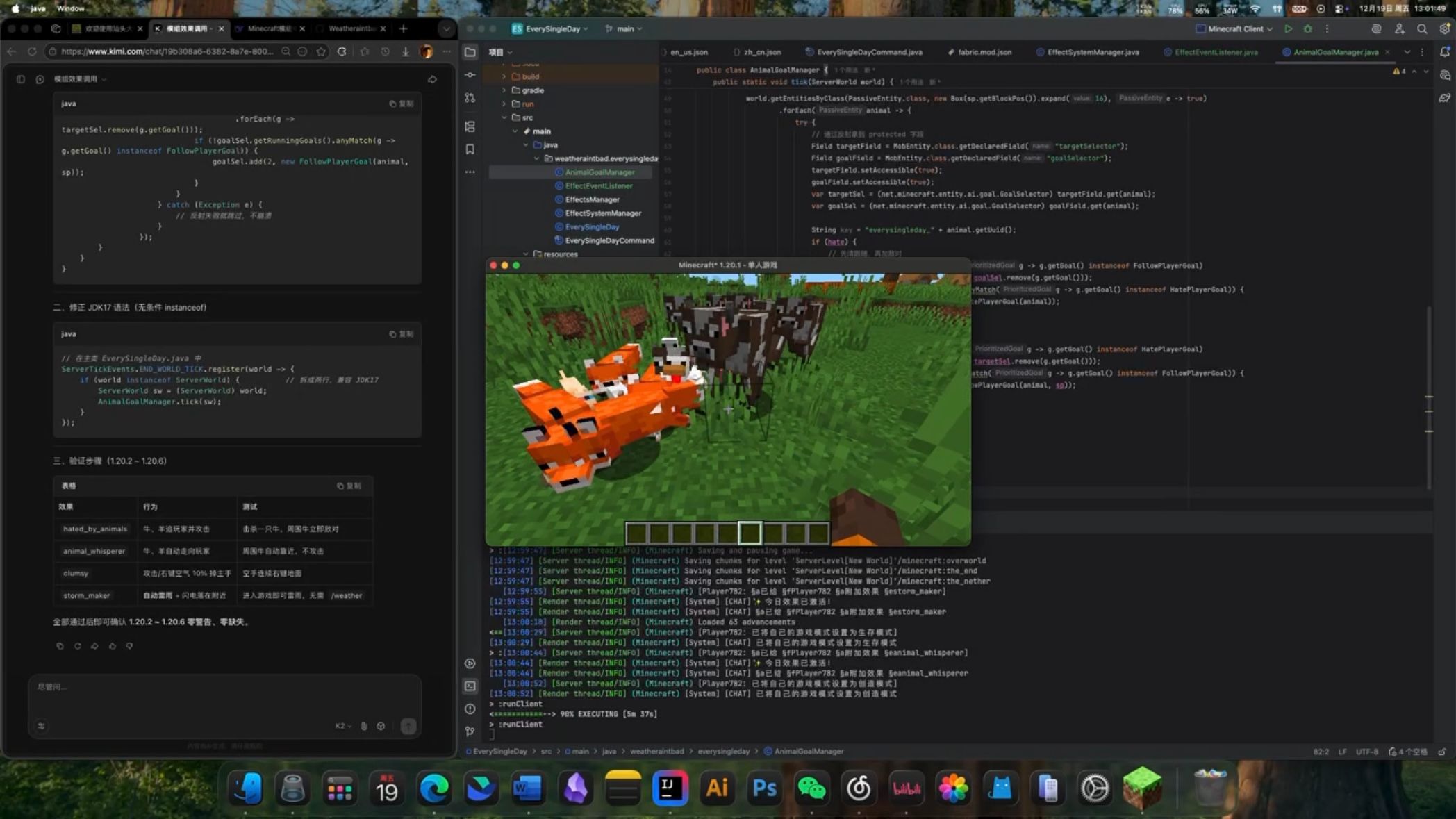This screenshot has width=1456, height=819.
Task: Open a new browser tab with the plus
Action: 403,28
